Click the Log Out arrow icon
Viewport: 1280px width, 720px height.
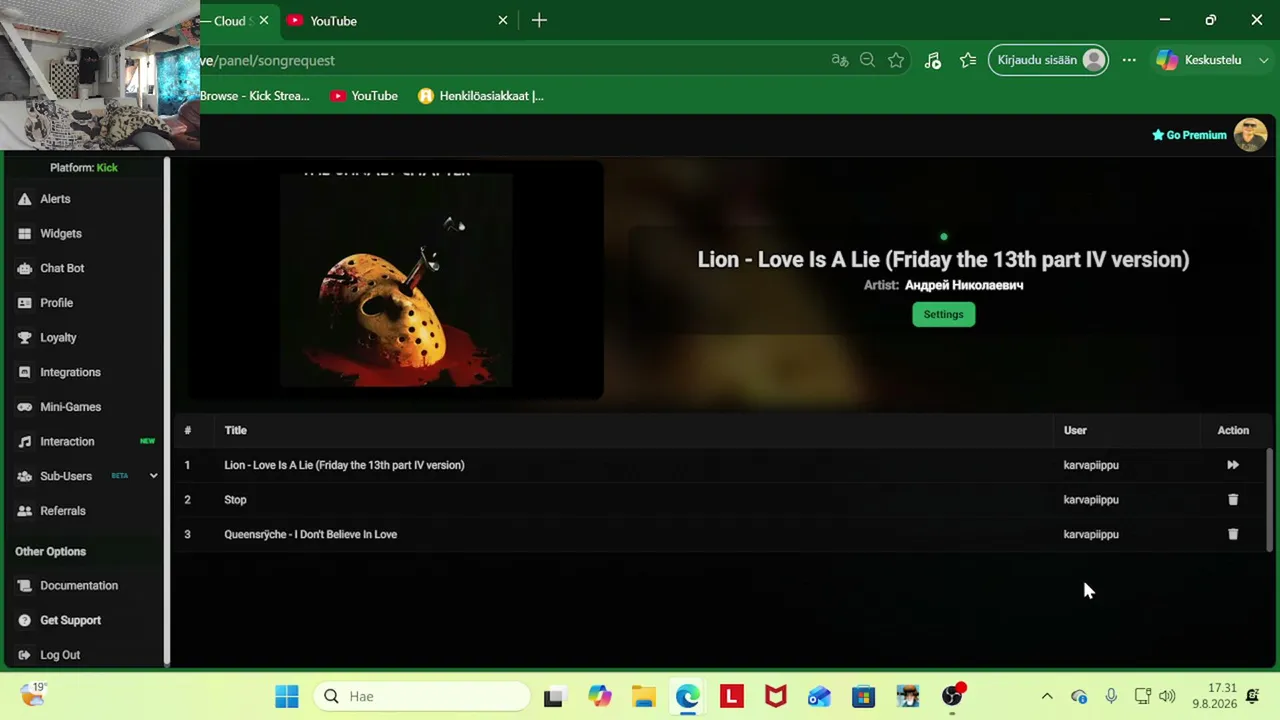coord(24,655)
